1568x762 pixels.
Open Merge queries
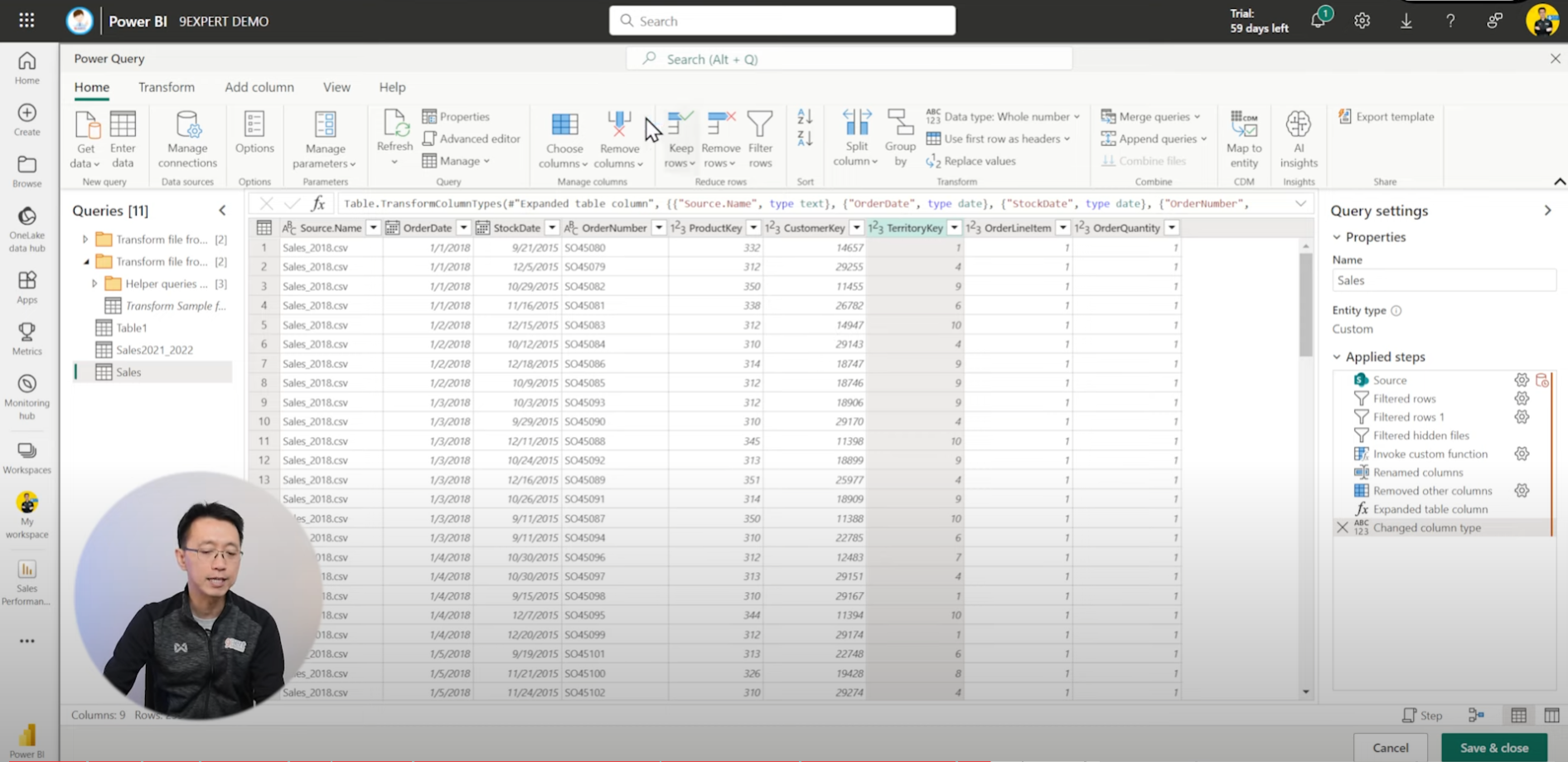tap(1151, 116)
